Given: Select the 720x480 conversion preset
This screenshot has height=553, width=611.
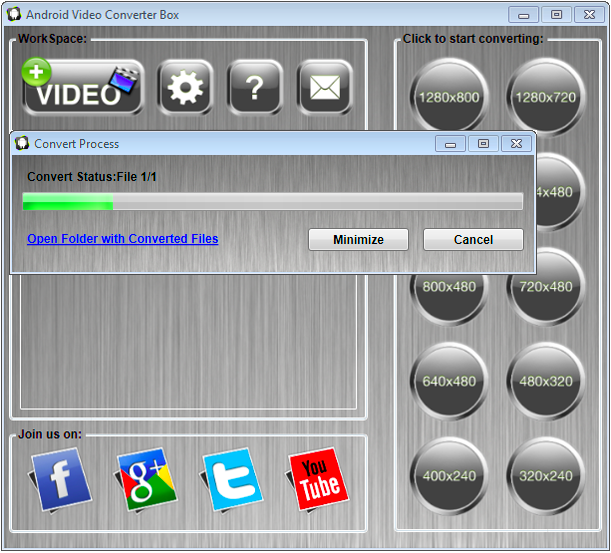Looking at the screenshot, I should click(x=546, y=286).
